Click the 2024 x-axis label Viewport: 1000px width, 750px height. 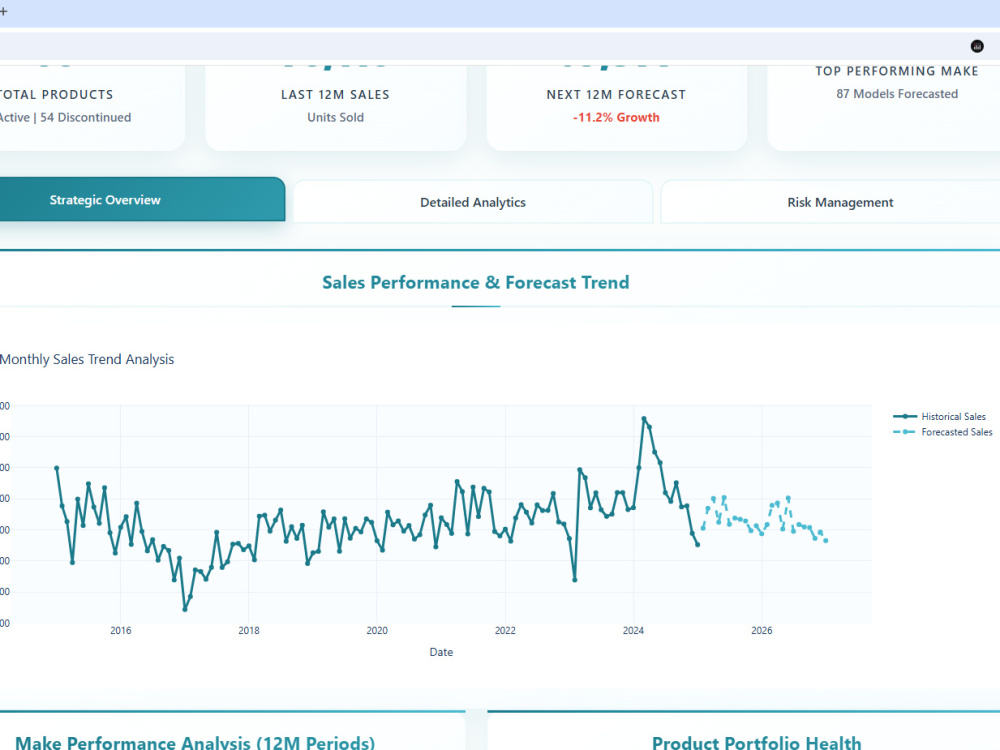click(x=633, y=630)
